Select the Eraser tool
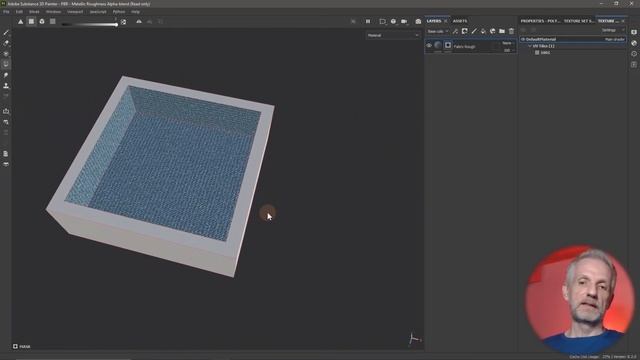 [x=6, y=43]
